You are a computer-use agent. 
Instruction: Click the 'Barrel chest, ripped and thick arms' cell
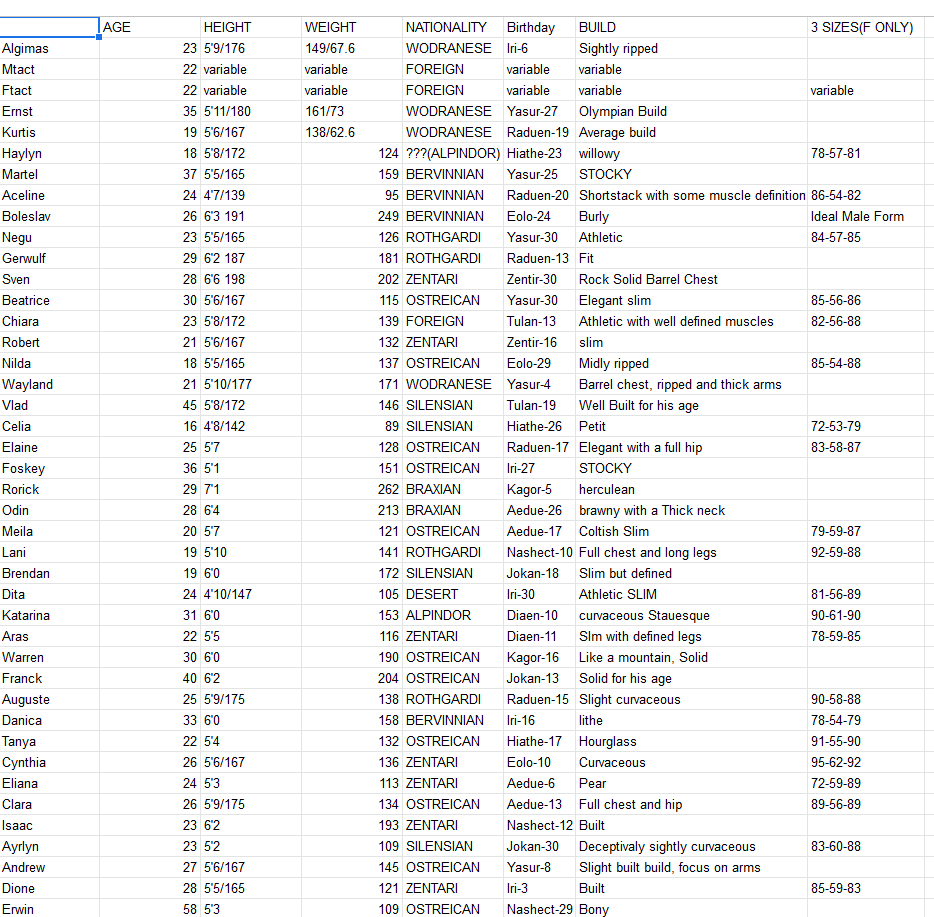pyautogui.click(x=692, y=384)
